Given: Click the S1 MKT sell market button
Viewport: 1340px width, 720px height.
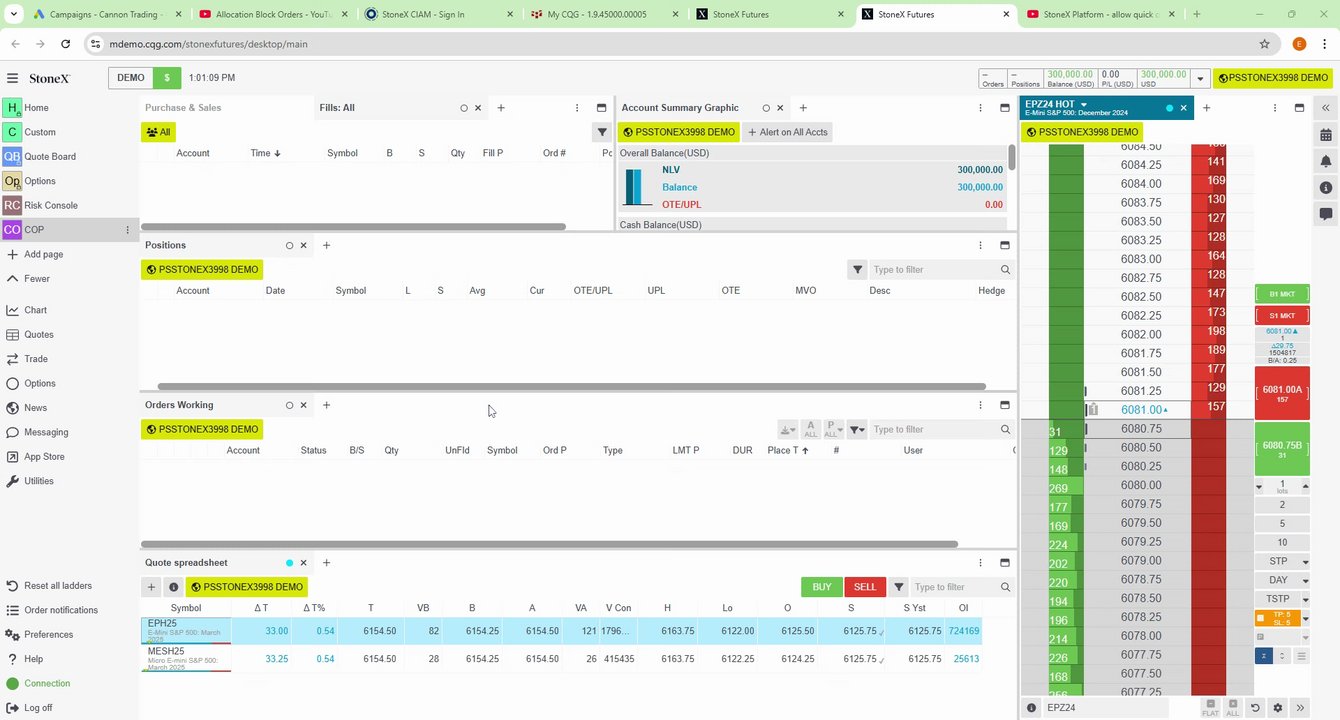Looking at the screenshot, I should pyautogui.click(x=1282, y=316).
